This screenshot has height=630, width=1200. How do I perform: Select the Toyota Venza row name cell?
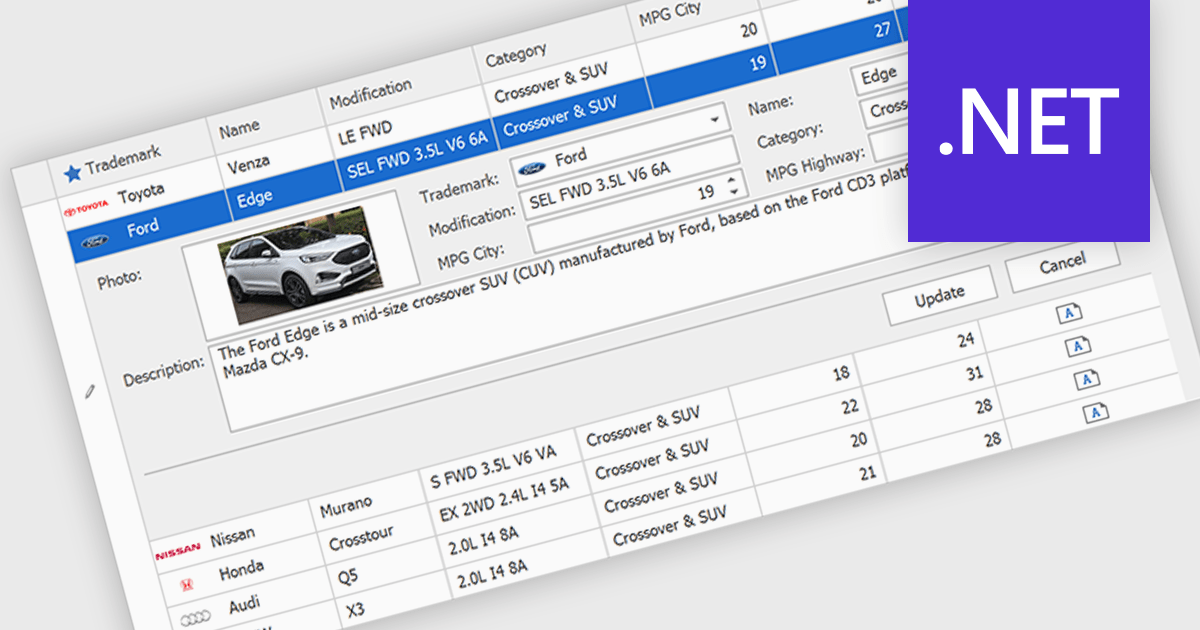click(250, 163)
